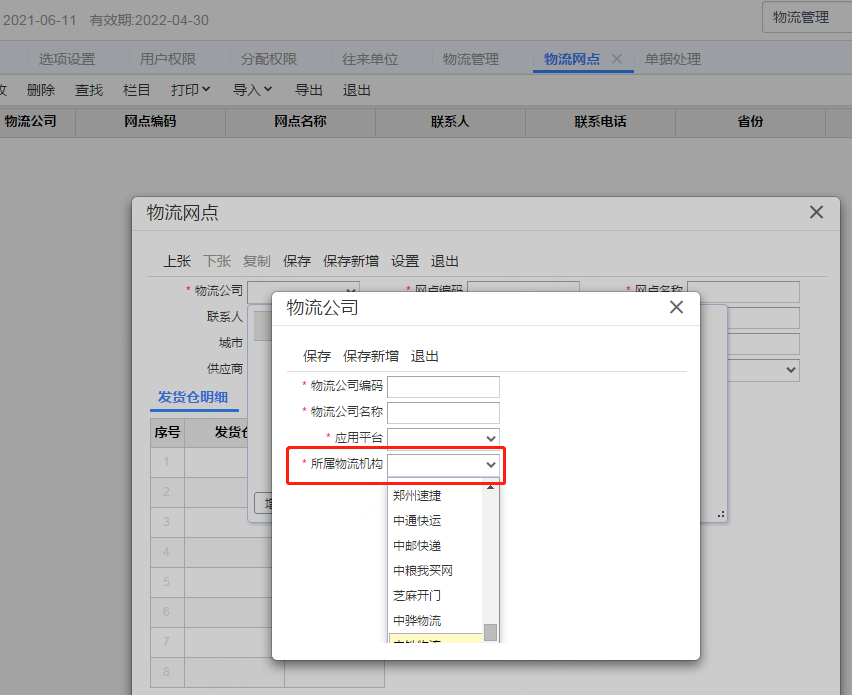Close the 物流网点 tab
Viewport: 852px width, 695px height.
(617, 59)
